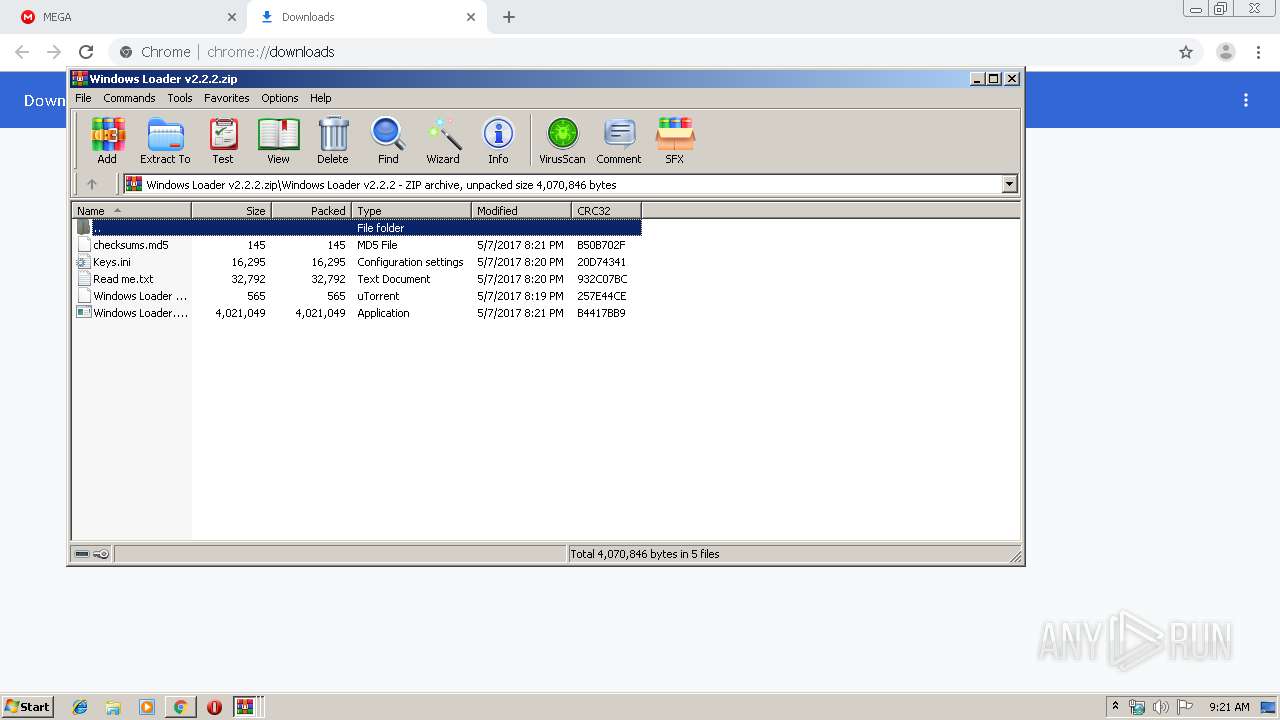Screen dimensions: 1280x720
Task: Open Internet Explorer from the taskbar
Action: pyautogui.click(x=80, y=707)
